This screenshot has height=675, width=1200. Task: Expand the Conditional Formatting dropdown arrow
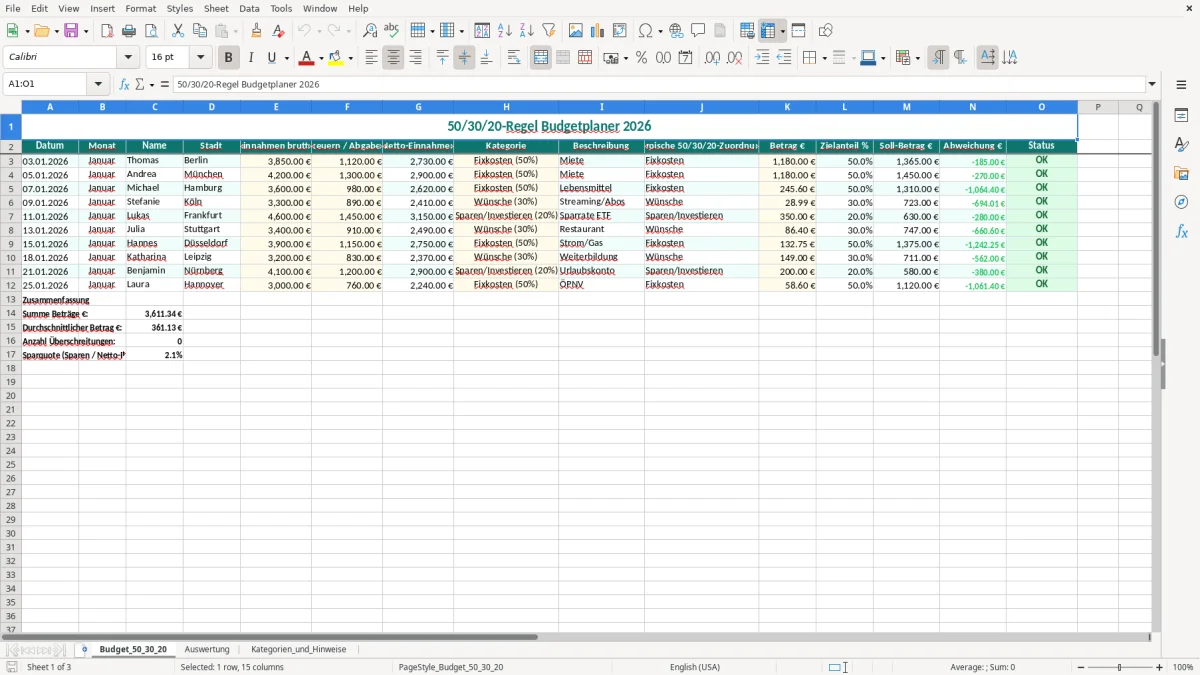(917, 58)
